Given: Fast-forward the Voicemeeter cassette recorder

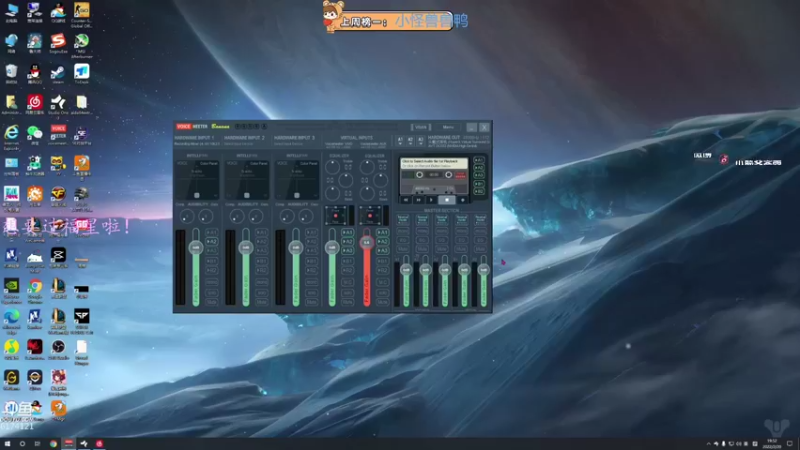Looking at the screenshot, I should coord(418,200).
